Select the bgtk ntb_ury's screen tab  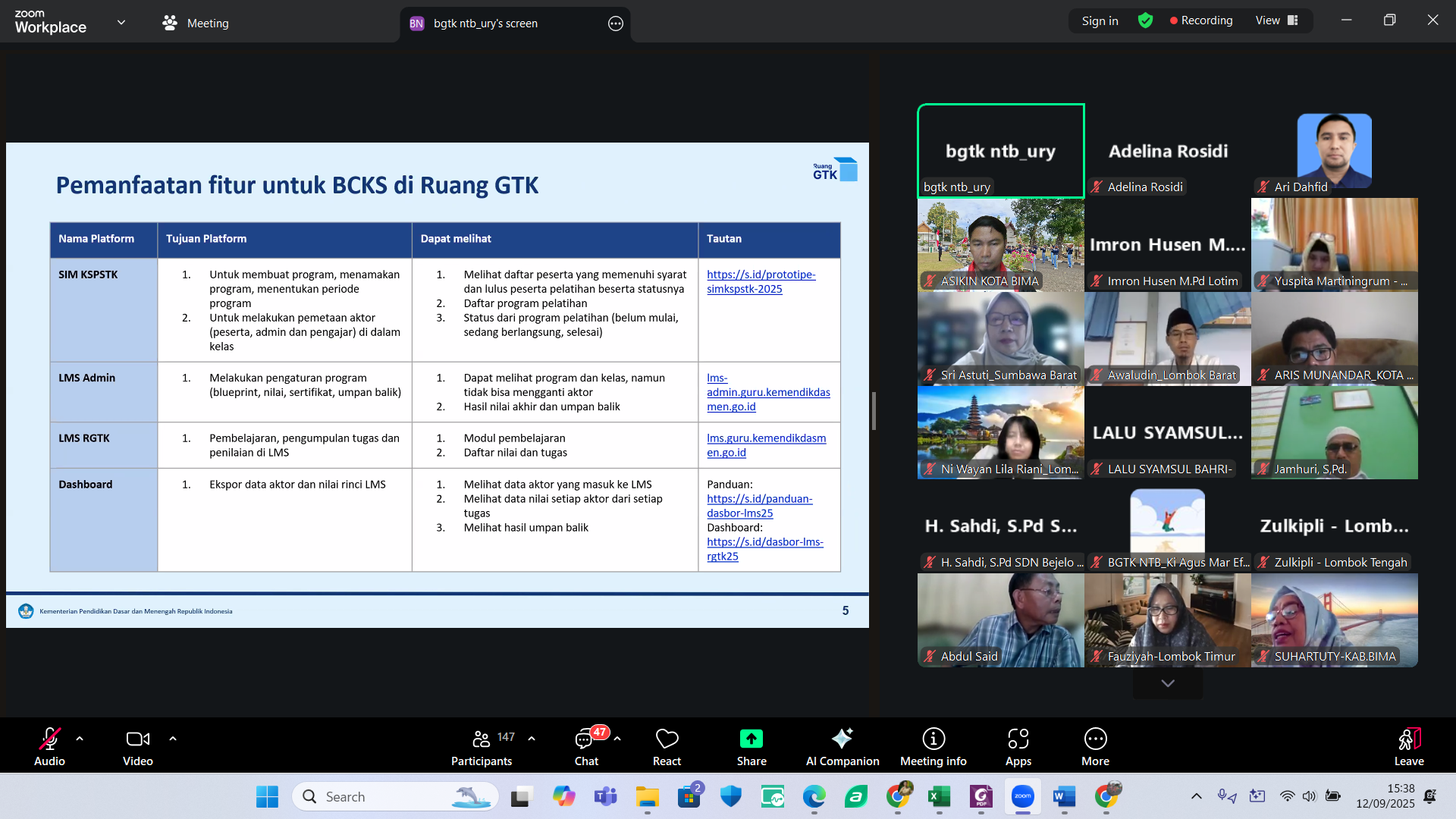coord(485,24)
